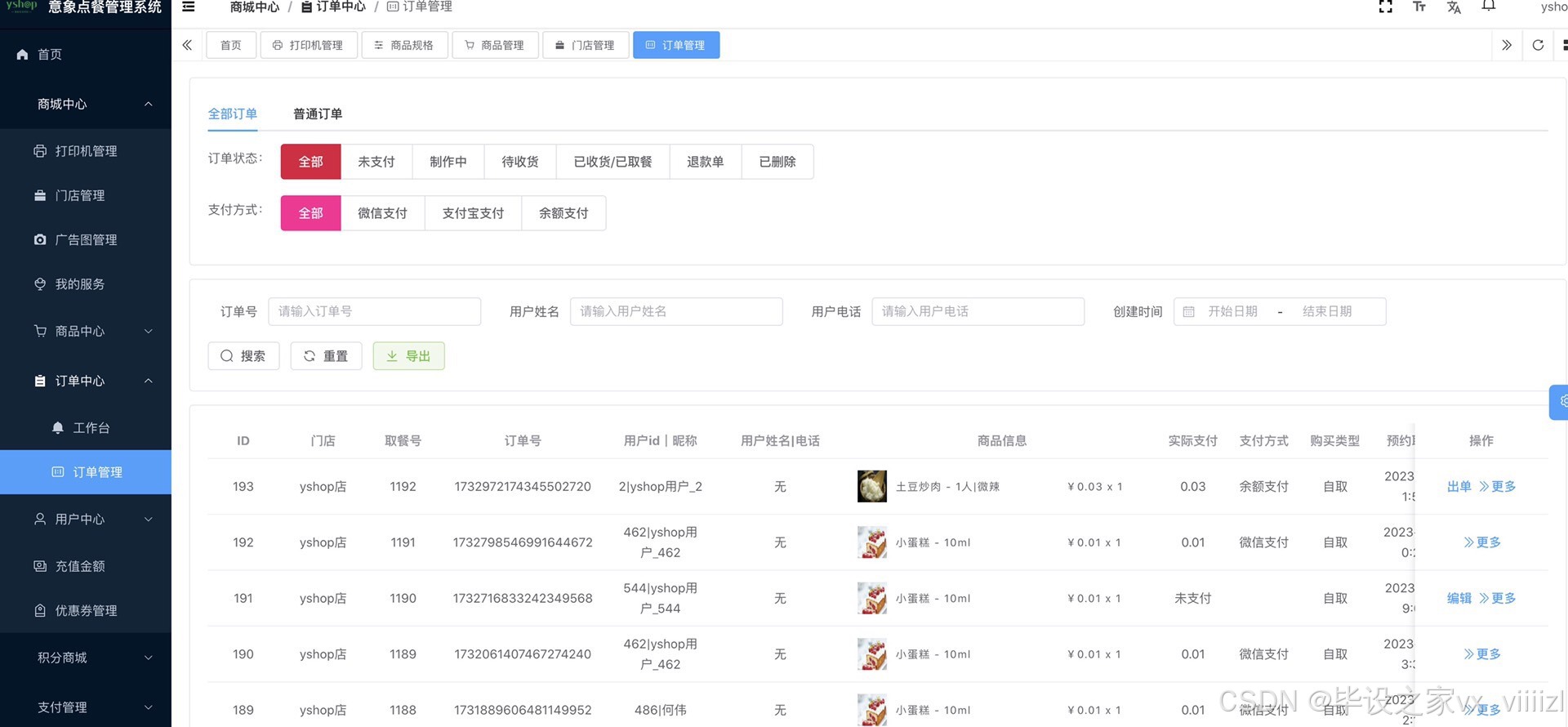The image size is (1568, 727).
Task: Click 订单中心 in the breadcrumb
Action: (333, 7)
